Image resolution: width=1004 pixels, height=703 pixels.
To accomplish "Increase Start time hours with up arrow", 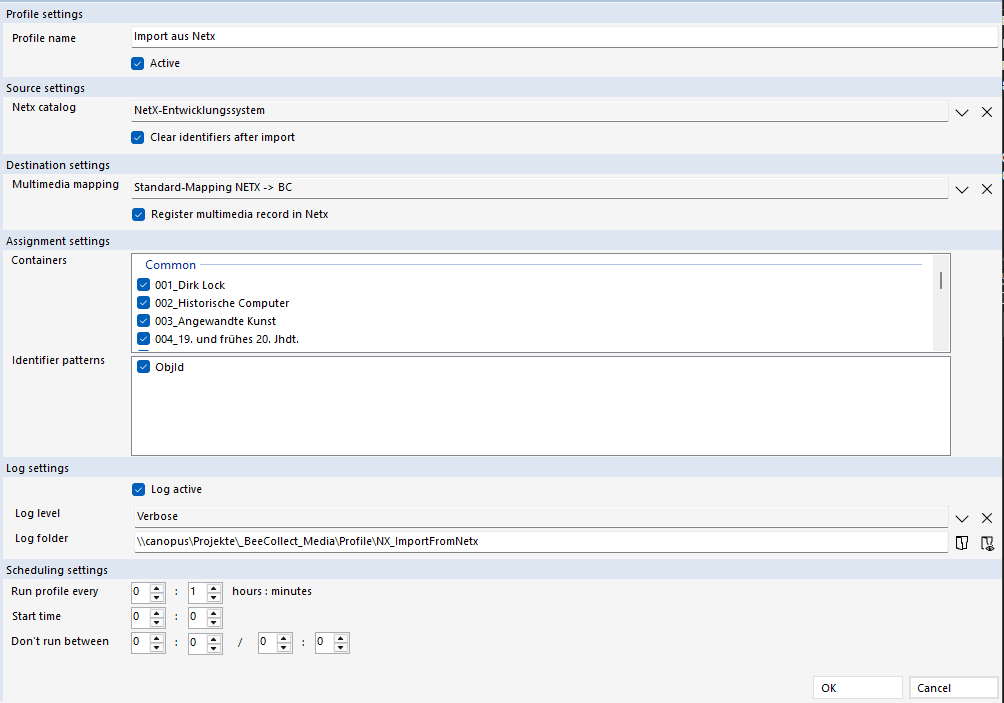I will (156, 612).
